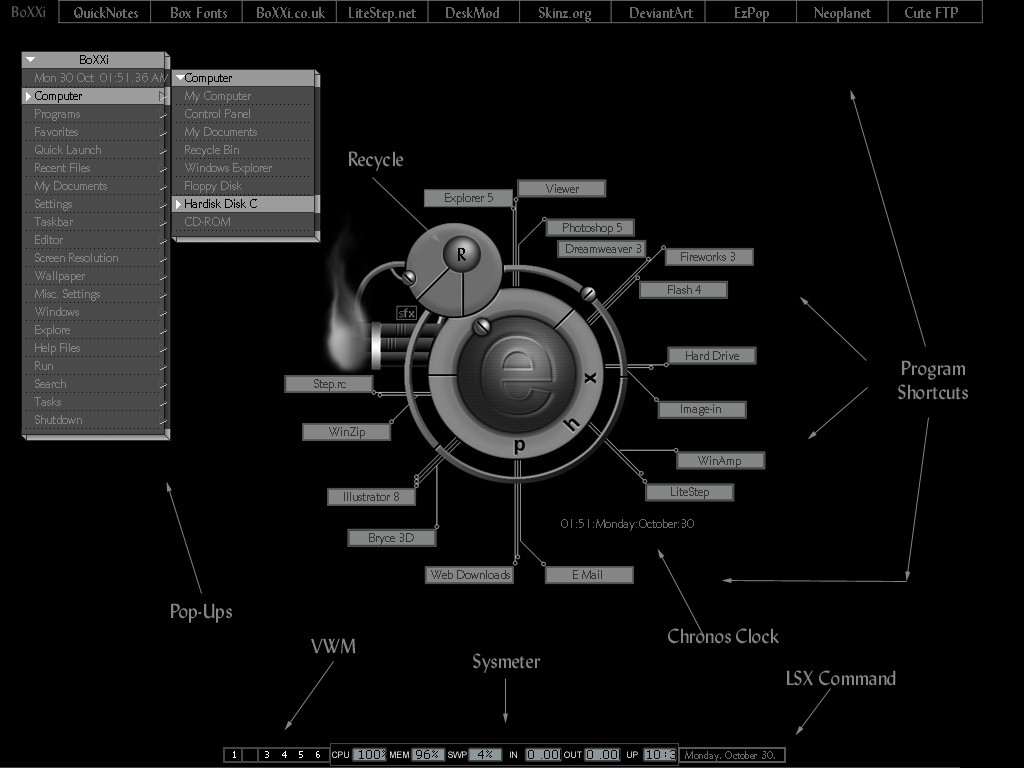Click the large central 'e' orb
Viewport: 1024px width, 768px height.
tap(518, 376)
